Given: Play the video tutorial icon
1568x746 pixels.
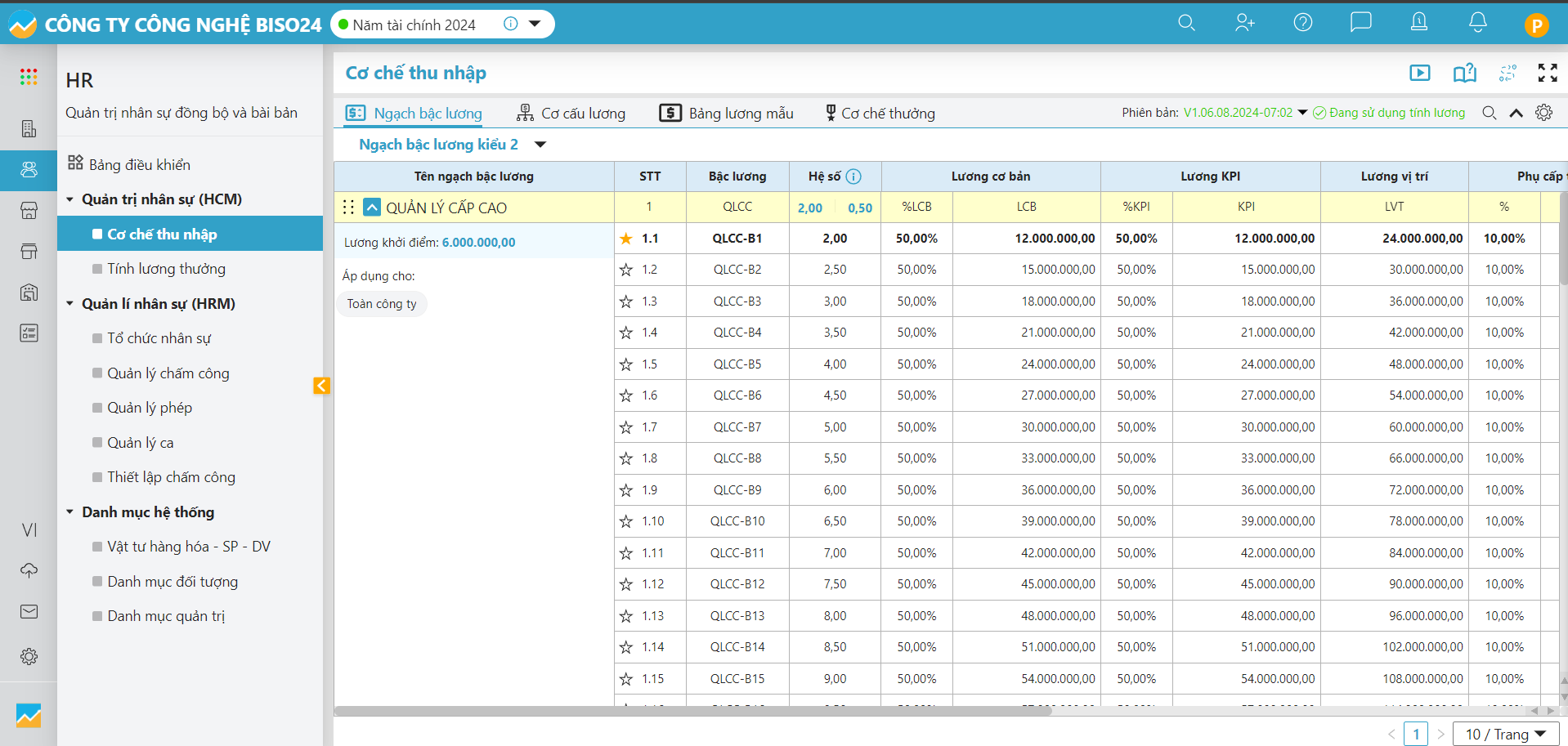Looking at the screenshot, I should pyautogui.click(x=1420, y=73).
